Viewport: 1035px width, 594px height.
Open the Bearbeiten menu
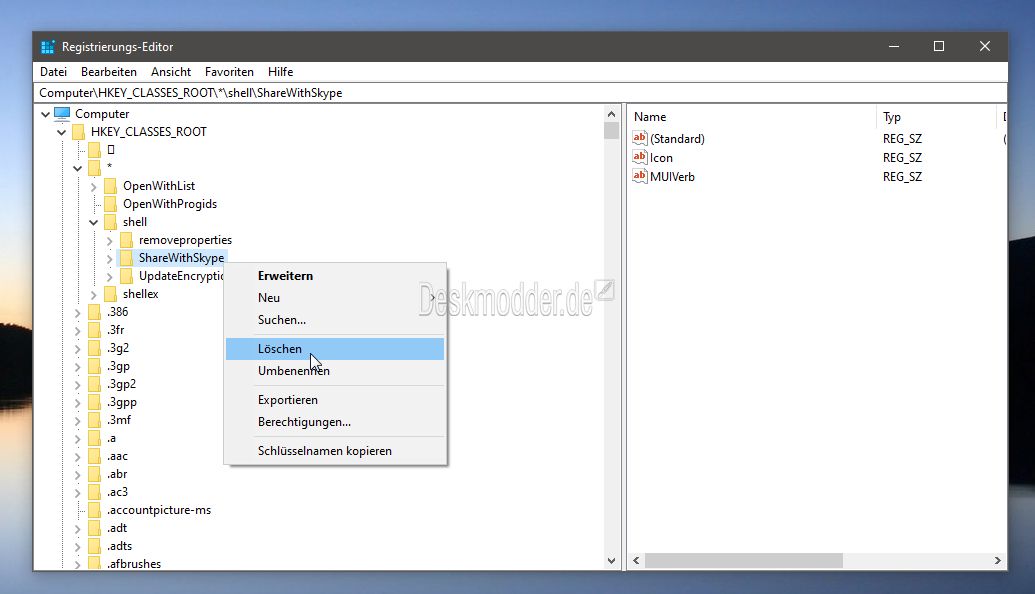pos(109,72)
